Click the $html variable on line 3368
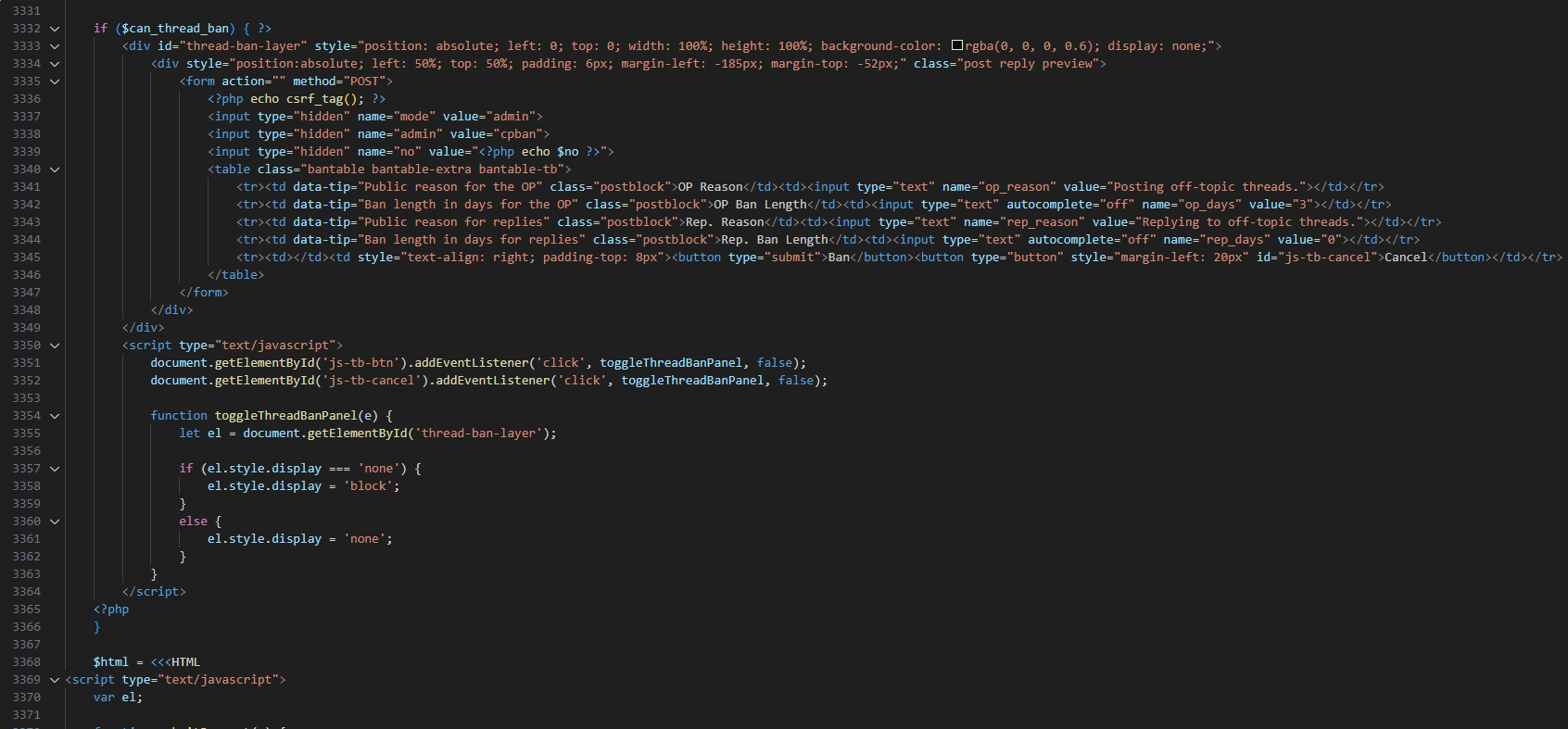The width and height of the screenshot is (1568, 729). (x=111, y=662)
